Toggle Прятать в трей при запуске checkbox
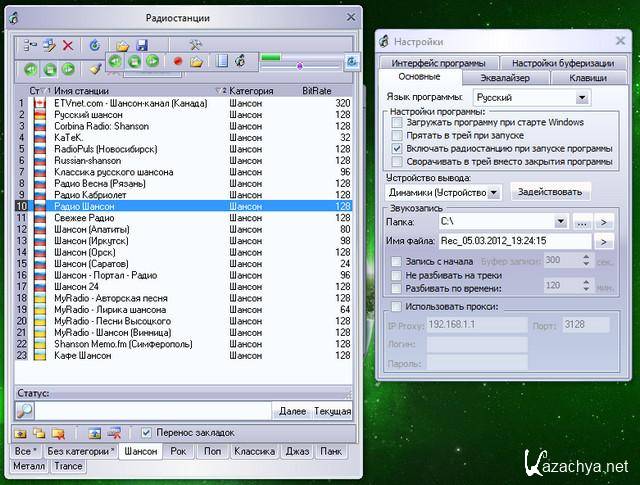This screenshot has height=485, width=640. 397,135
